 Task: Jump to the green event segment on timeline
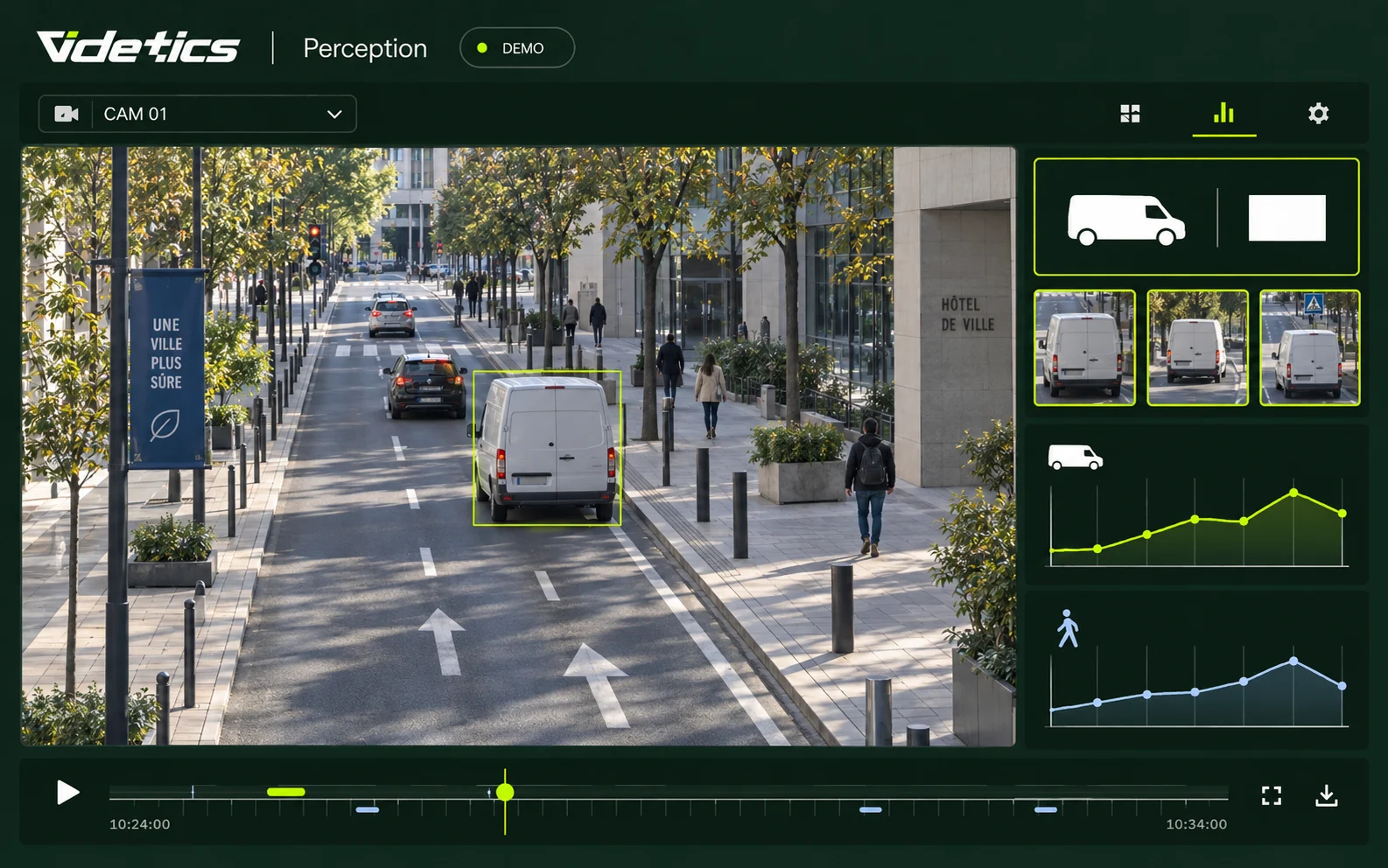(x=286, y=792)
